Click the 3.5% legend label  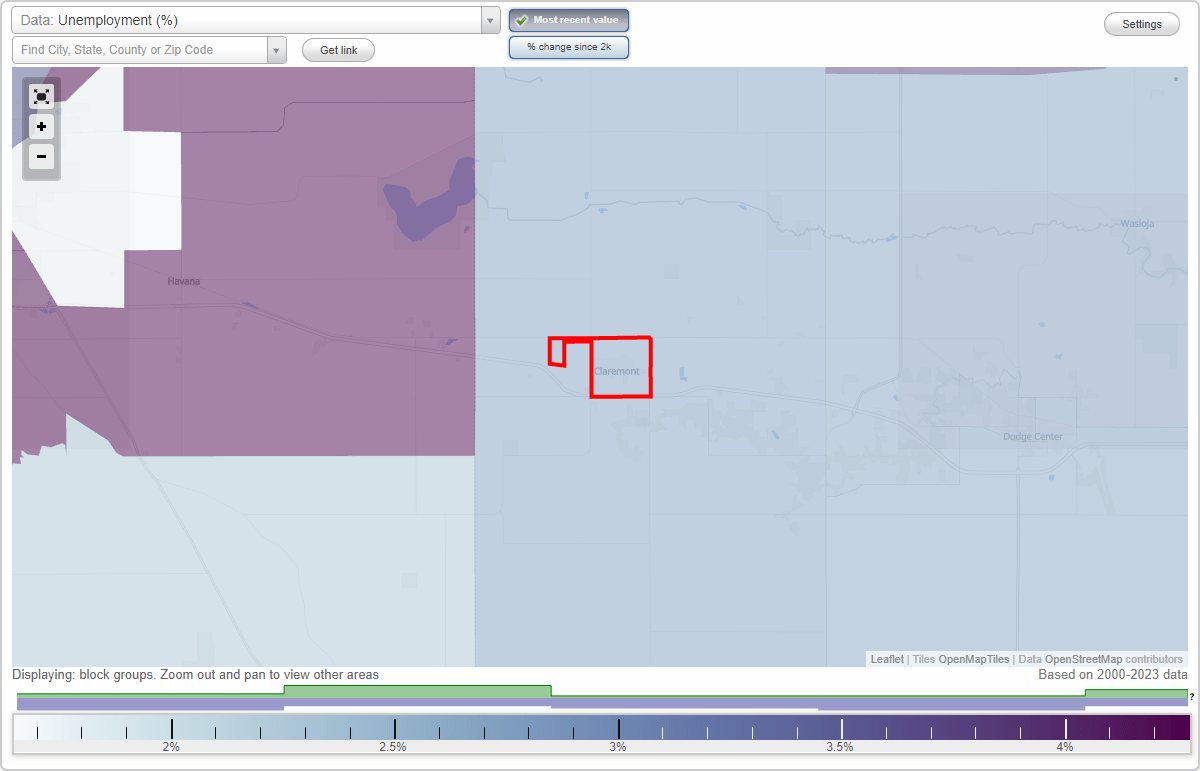point(839,746)
